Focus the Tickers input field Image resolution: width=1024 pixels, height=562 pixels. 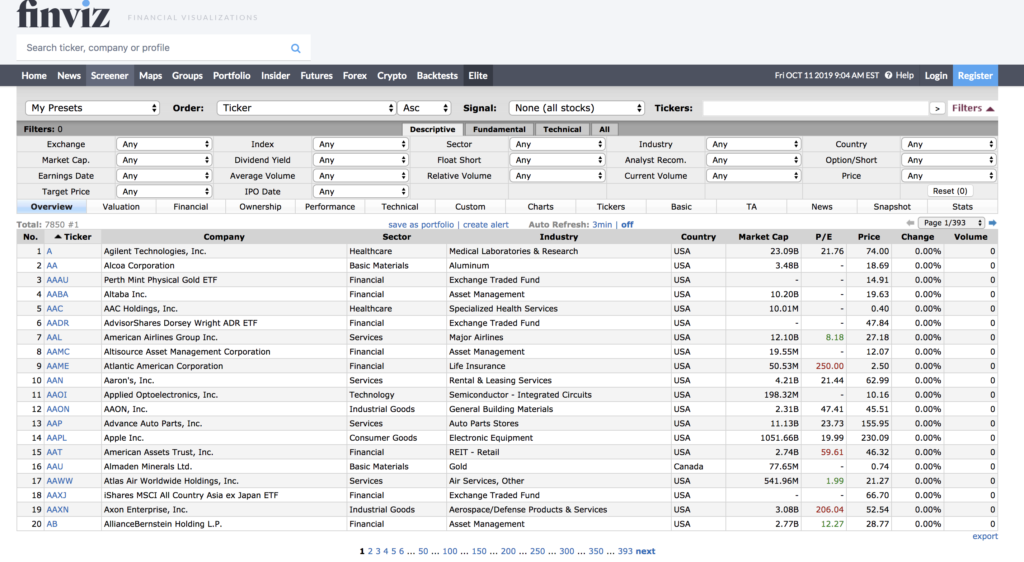[x=815, y=108]
